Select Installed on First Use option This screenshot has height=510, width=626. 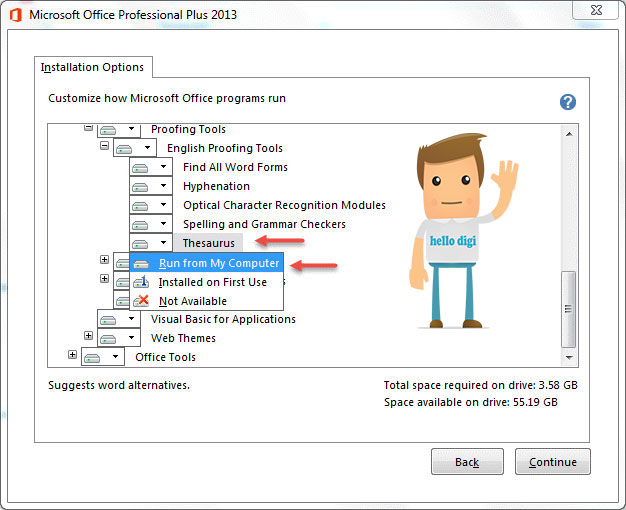coord(212,282)
